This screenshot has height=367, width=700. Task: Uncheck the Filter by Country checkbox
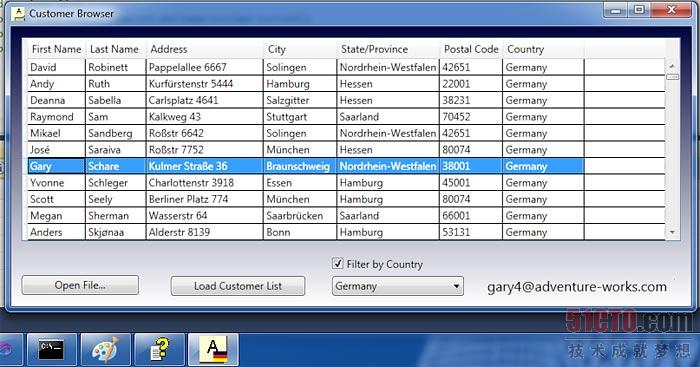click(x=338, y=263)
